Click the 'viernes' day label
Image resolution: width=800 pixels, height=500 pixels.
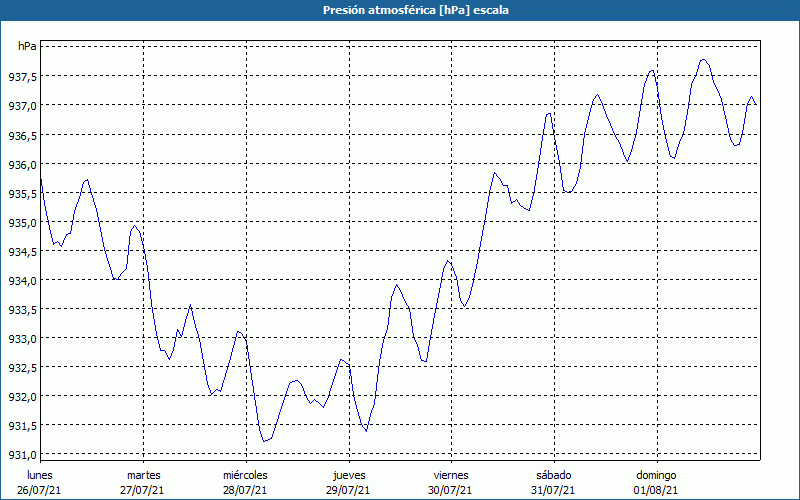(x=451, y=475)
